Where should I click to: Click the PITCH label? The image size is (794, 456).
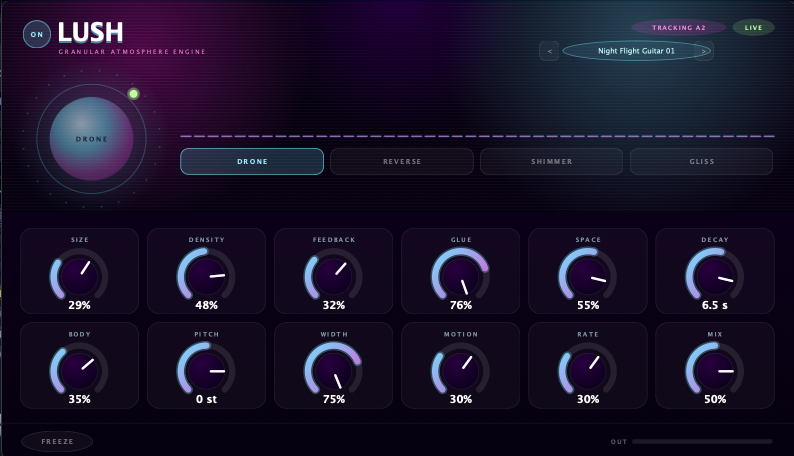point(207,334)
